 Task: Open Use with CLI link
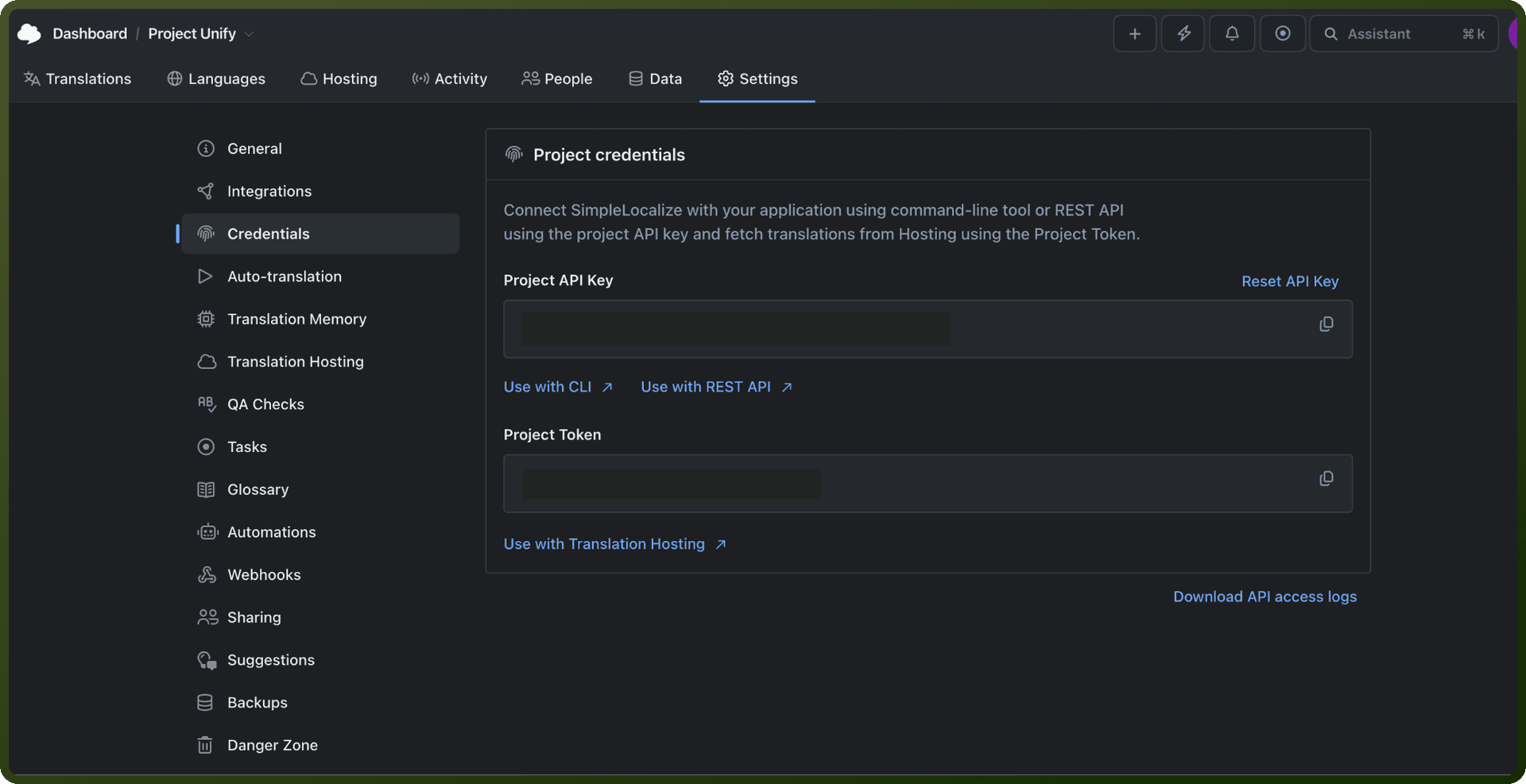(558, 387)
